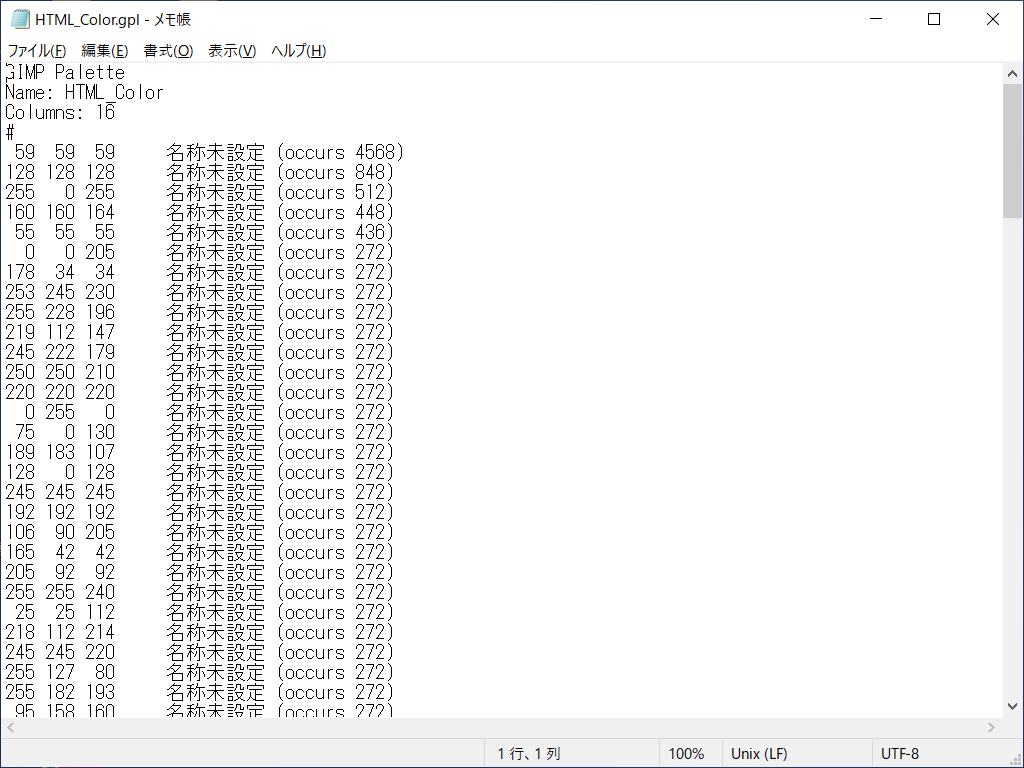Click the '245 245 220' color row
This screenshot has height=768, width=1024.
[x=200, y=652]
